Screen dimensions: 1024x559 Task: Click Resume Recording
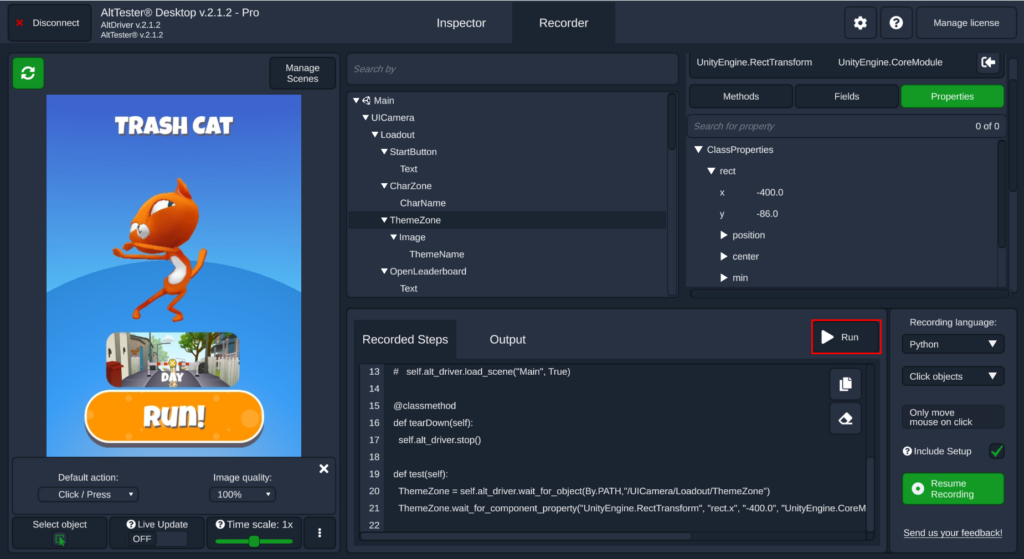[953, 488]
